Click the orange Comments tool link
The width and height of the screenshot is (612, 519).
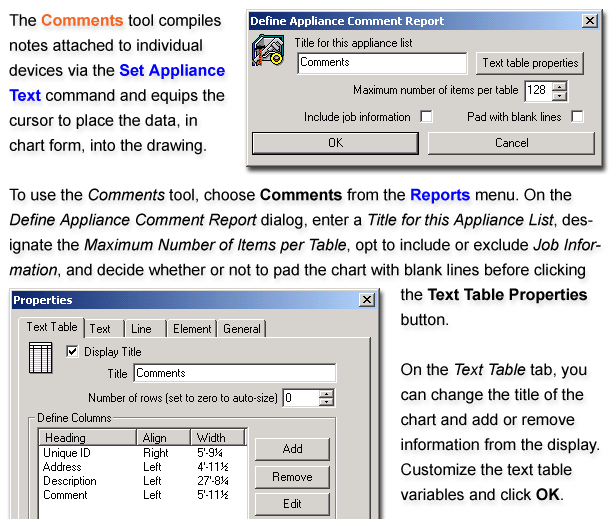point(82,20)
